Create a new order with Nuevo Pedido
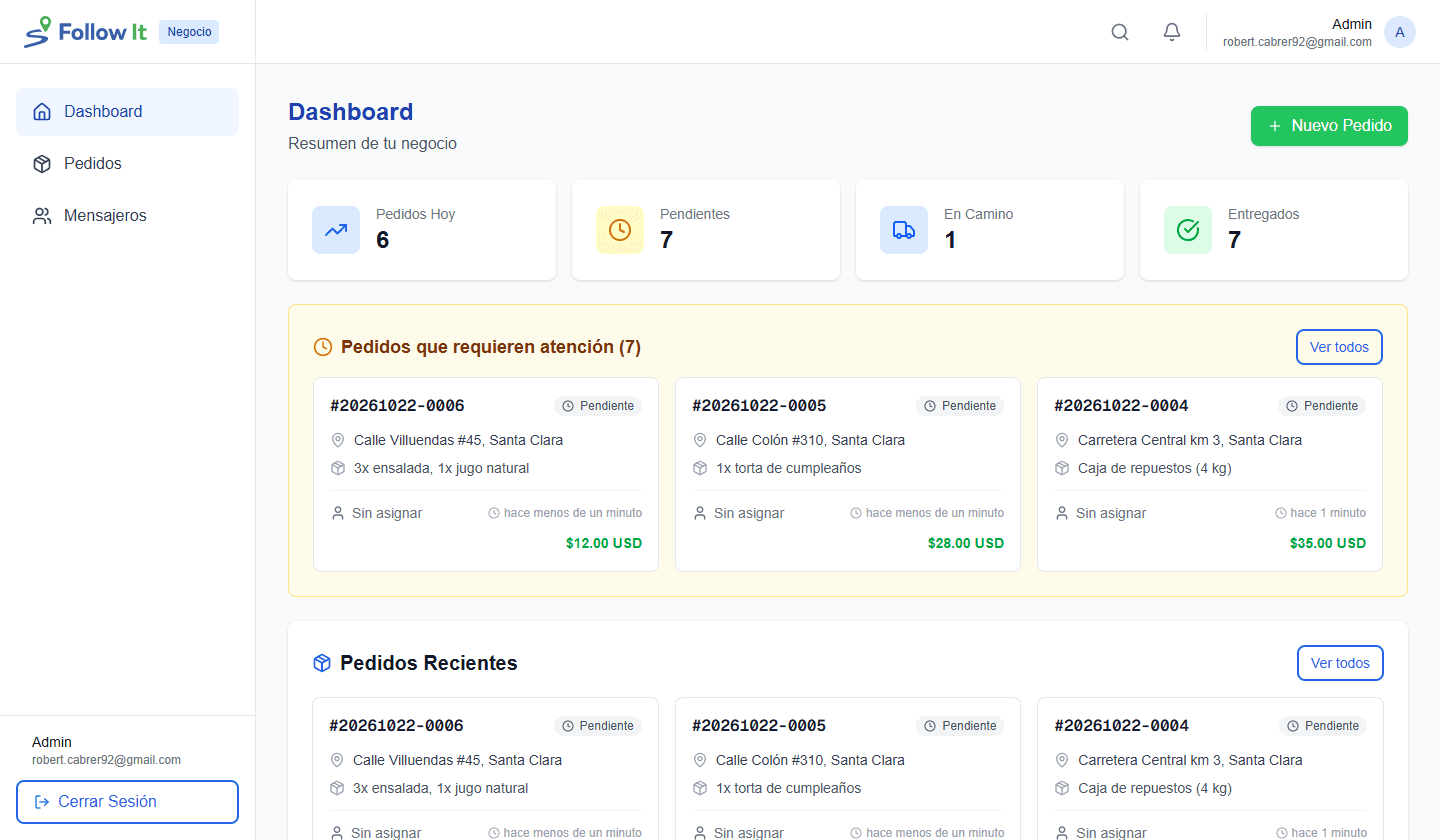Viewport: 1440px width, 840px height. (x=1329, y=126)
